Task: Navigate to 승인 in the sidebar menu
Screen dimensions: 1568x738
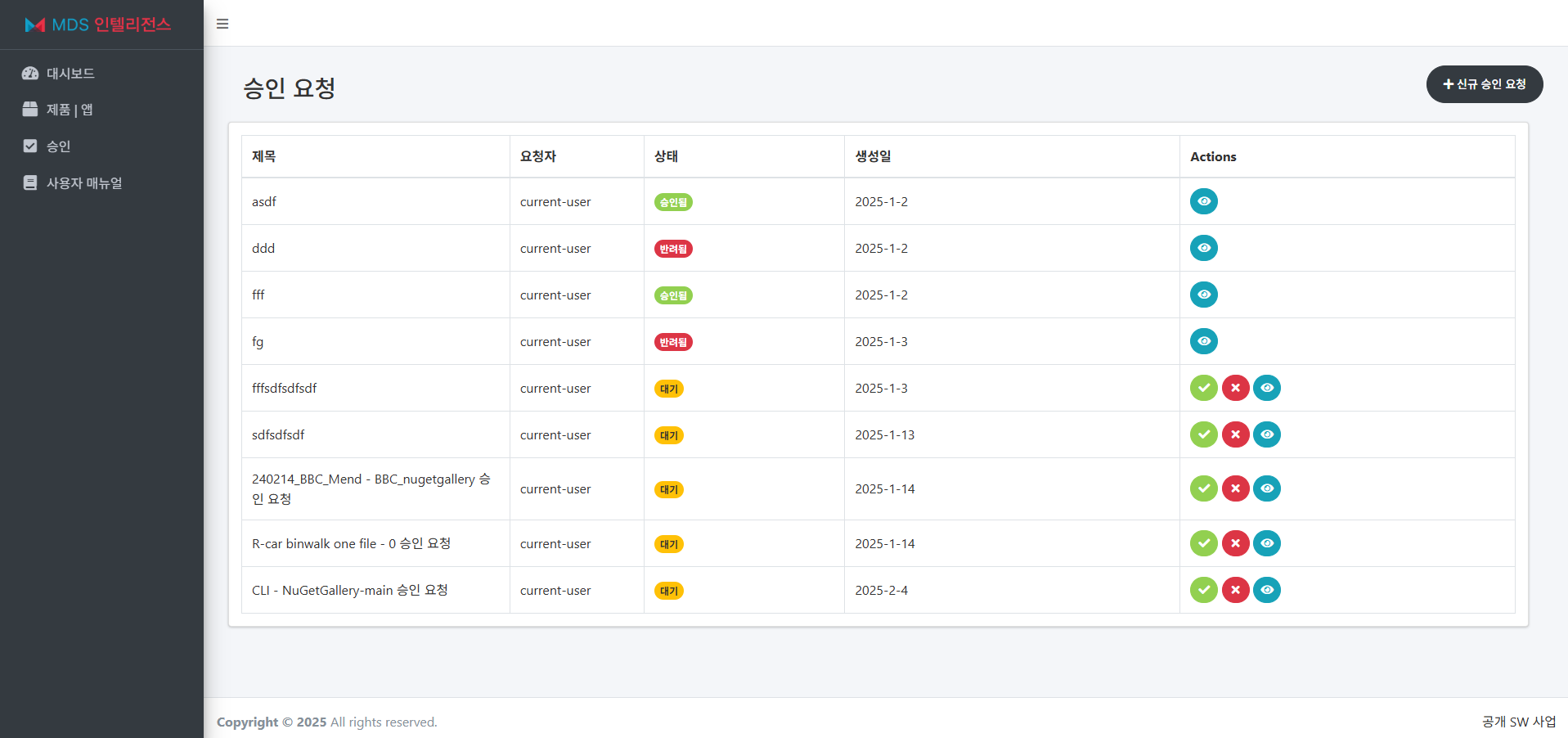Action: tap(57, 146)
